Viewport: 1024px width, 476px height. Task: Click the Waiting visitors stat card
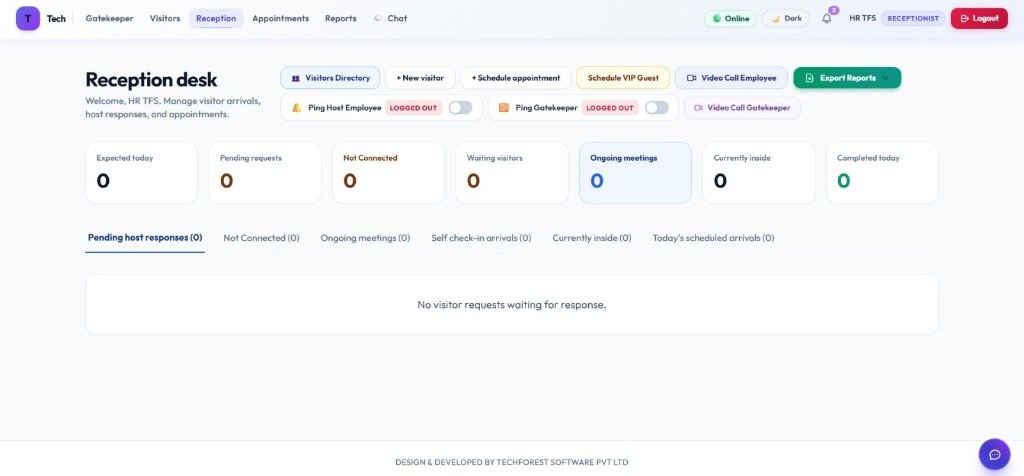(x=511, y=173)
